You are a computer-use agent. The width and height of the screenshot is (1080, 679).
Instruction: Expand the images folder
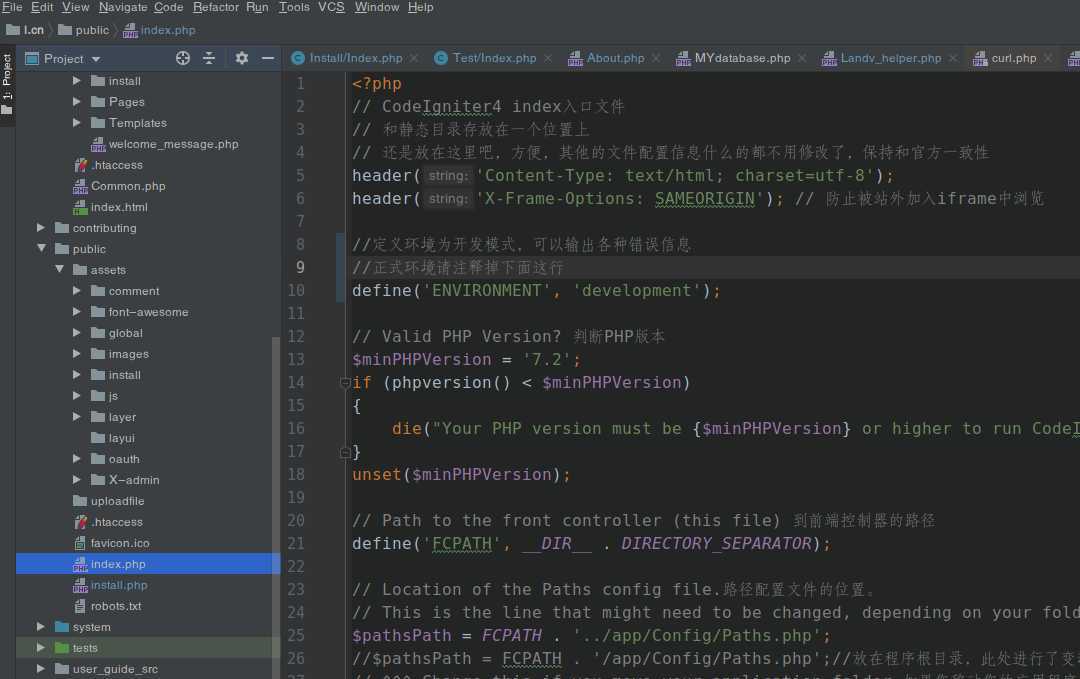coord(76,354)
